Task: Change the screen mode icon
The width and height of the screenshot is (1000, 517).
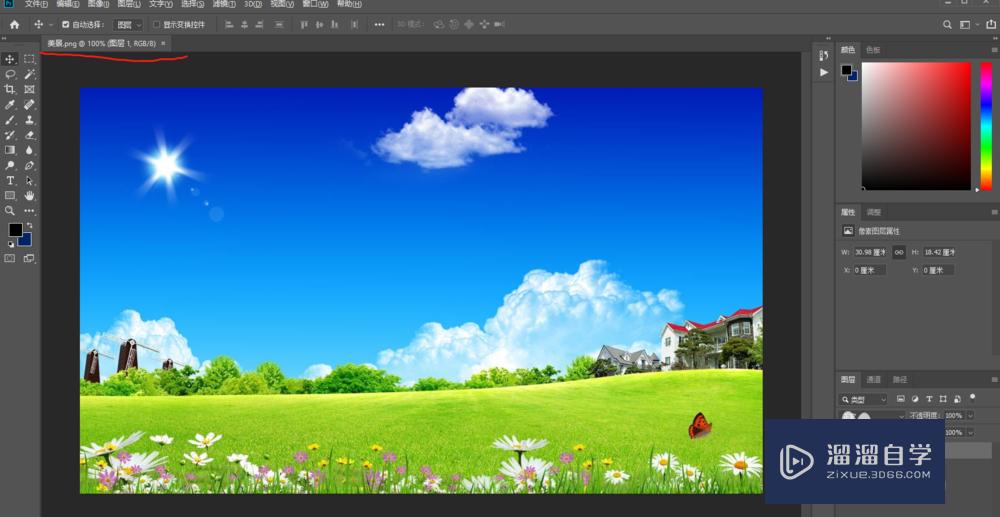Action: tap(29, 258)
